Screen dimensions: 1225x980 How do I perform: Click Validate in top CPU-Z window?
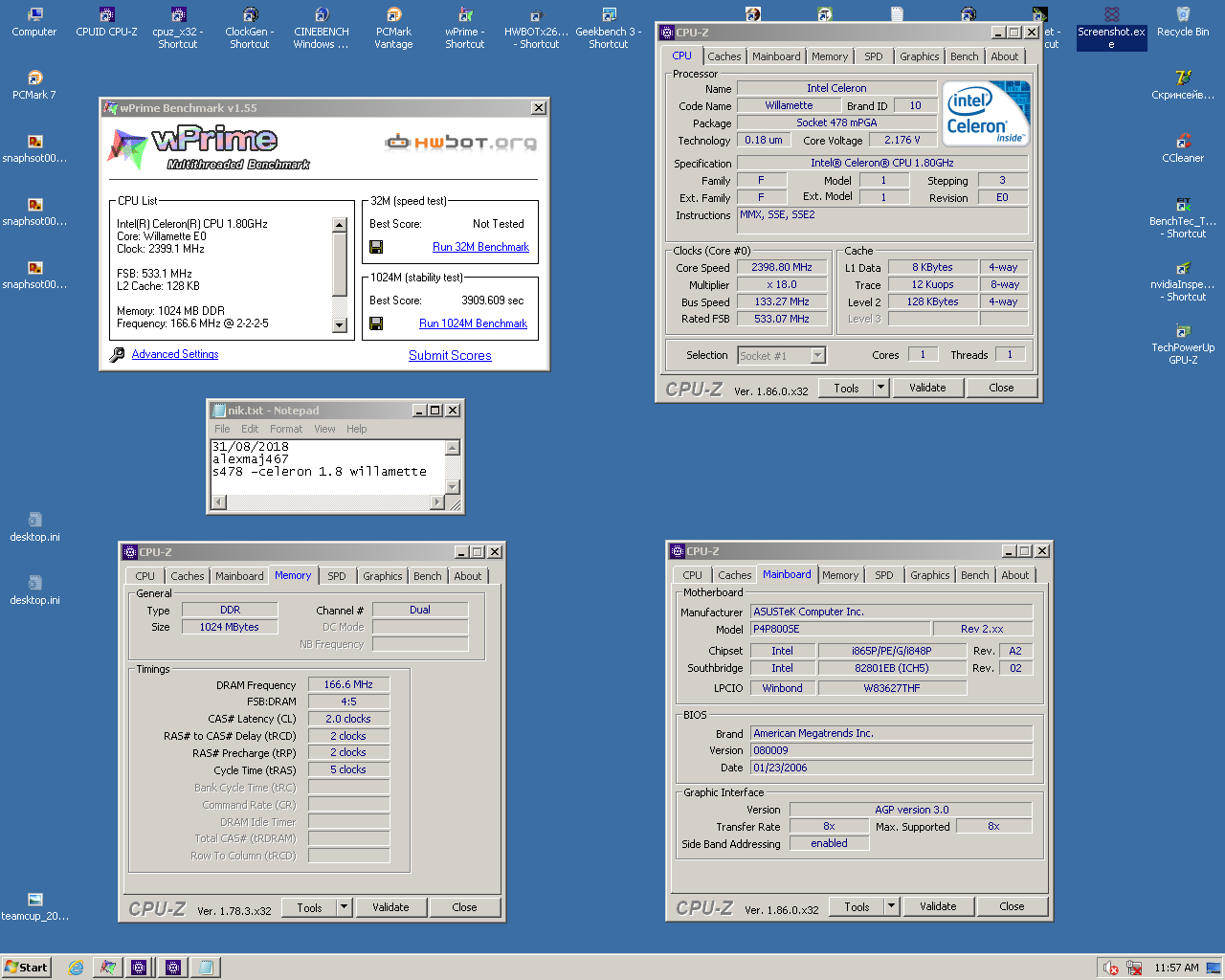927,388
